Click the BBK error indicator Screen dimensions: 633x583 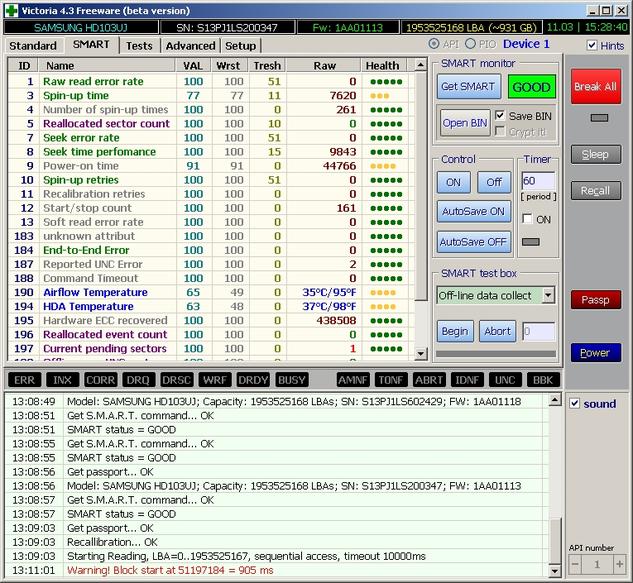click(x=543, y=380)
